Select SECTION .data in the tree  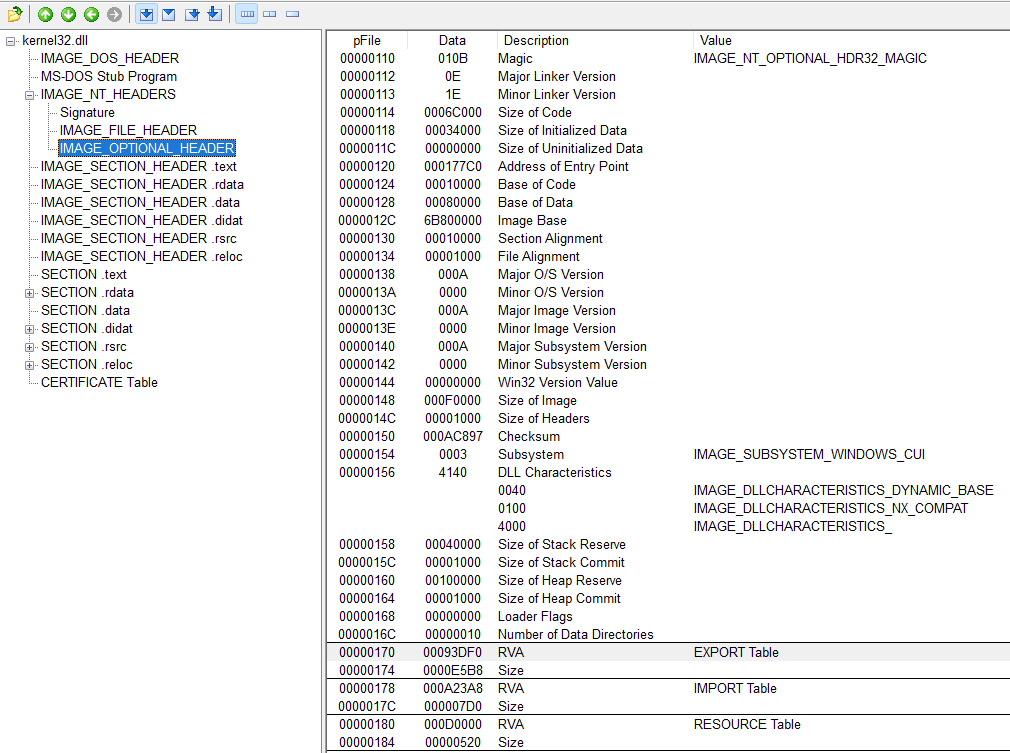click(x=86, y=311)
